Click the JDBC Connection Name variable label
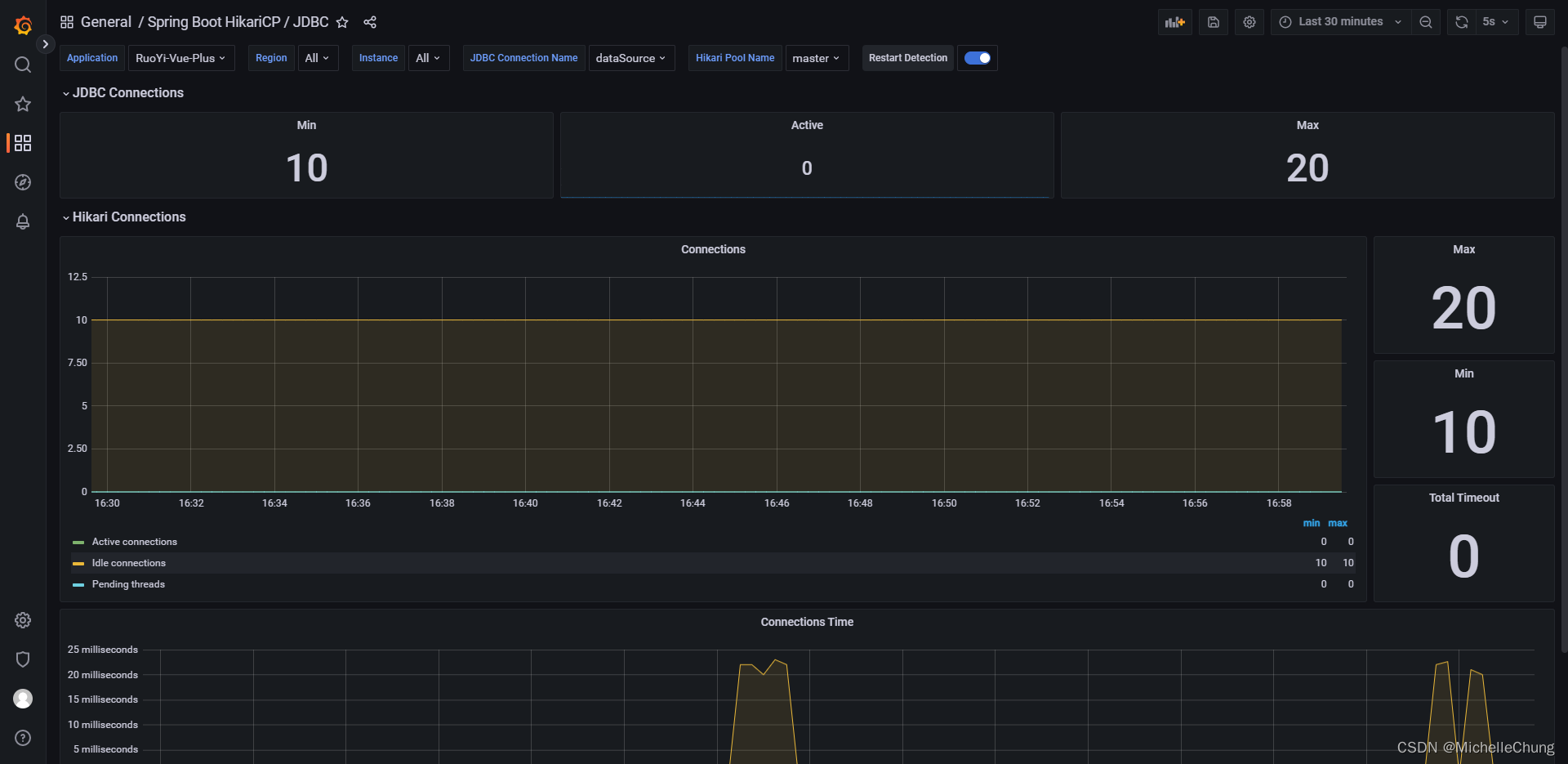The image size is (1568, 764). point(523,58)
